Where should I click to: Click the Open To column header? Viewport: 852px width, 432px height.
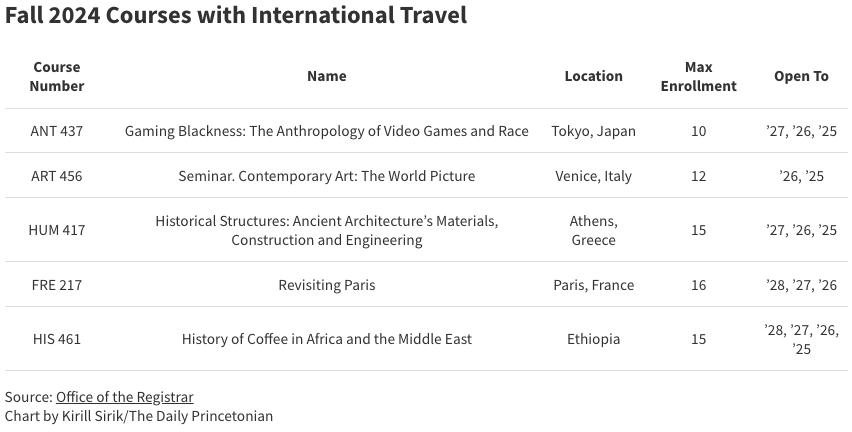click(801, 76)
